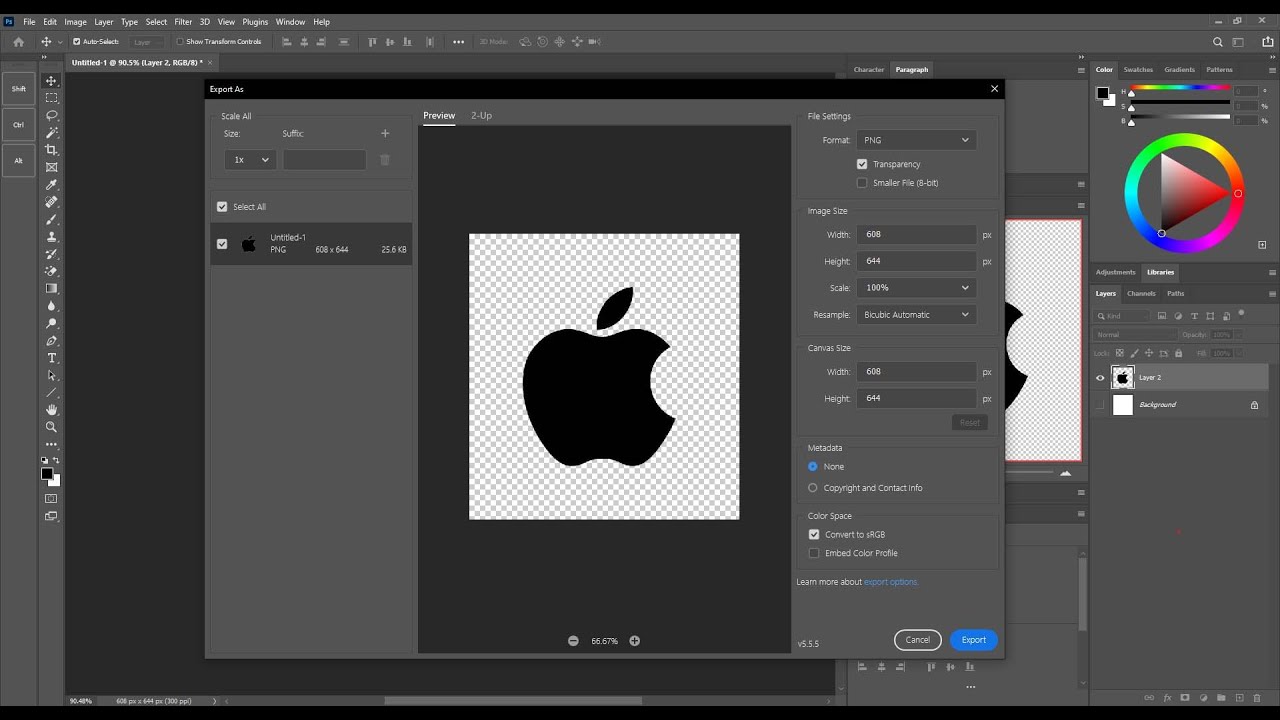Hide Layer 2 using its eye icon
Viewport: 1280px width, 720px height.
[x=1101, y=378]
